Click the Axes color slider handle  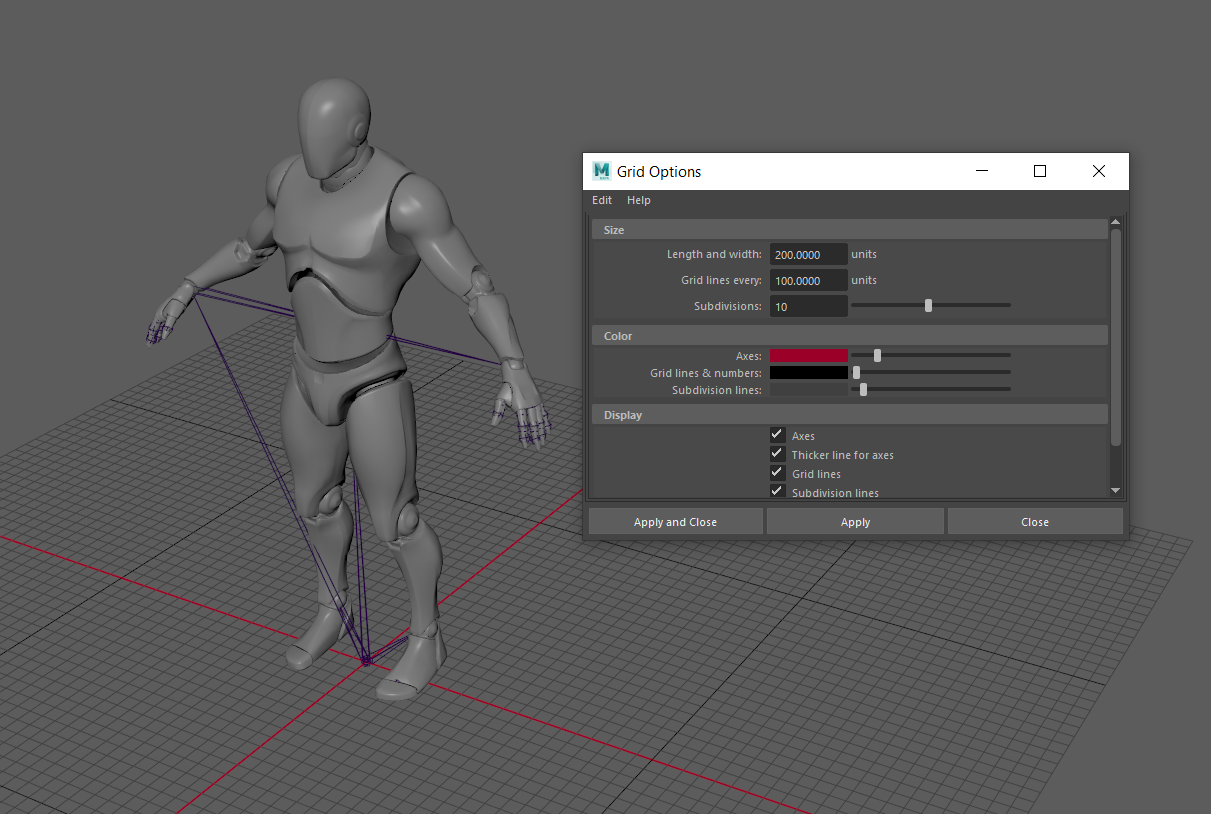[x=878, y=355]
